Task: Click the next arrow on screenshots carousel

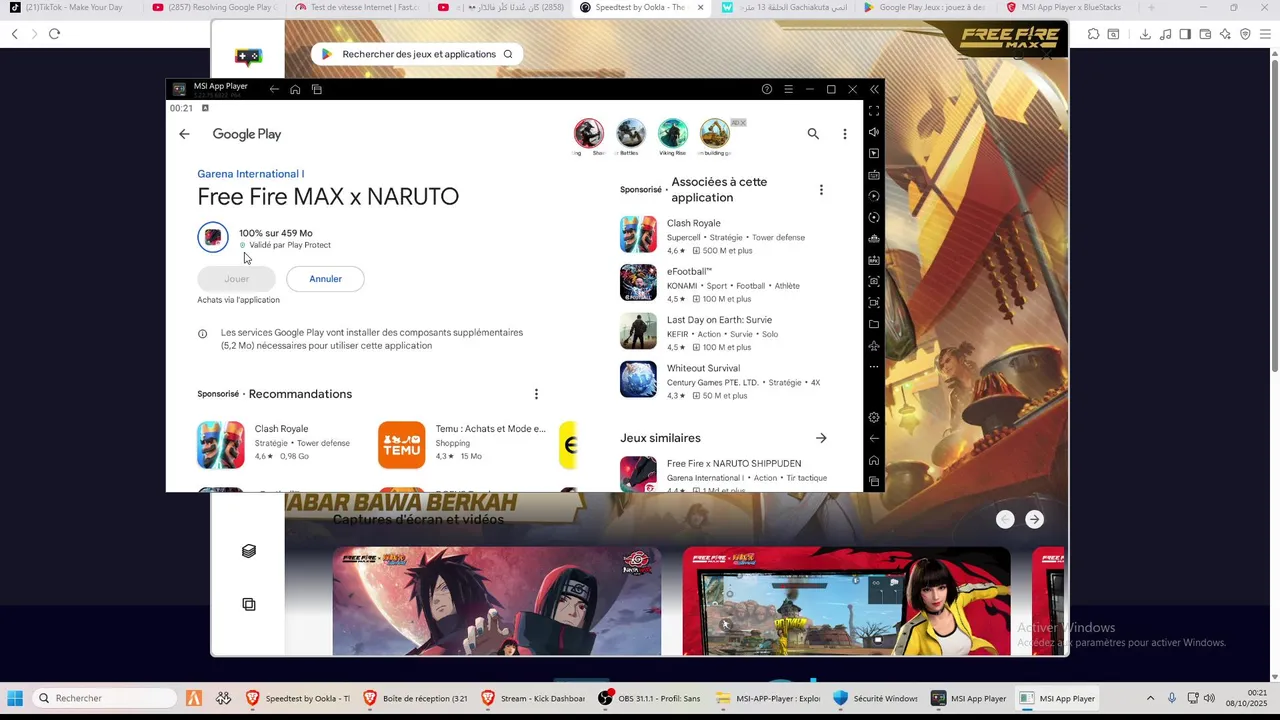Action: pyautogui.click(x=1034, y=519)
